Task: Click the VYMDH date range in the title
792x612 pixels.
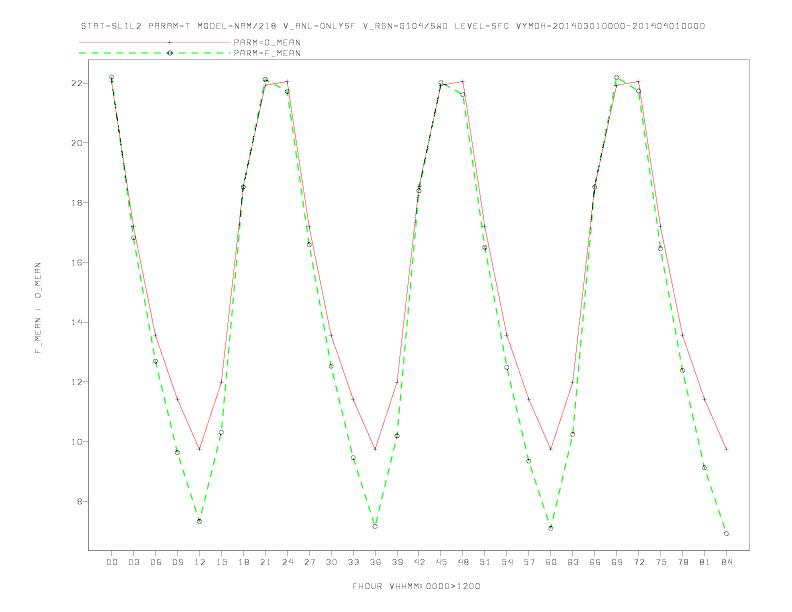Action: click(610, 26)
